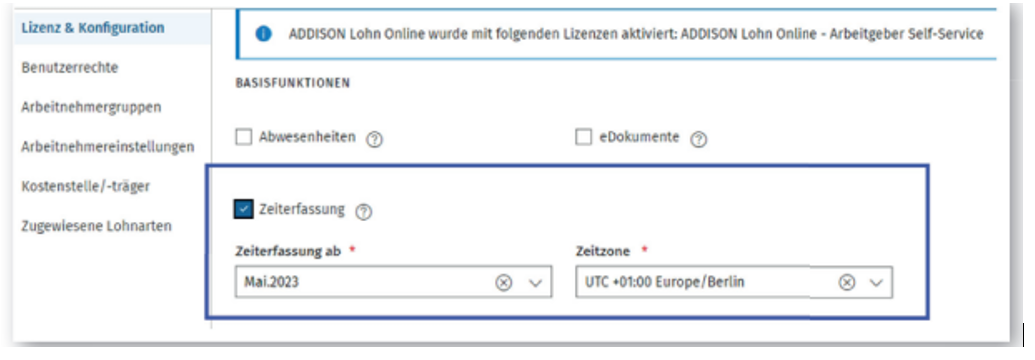The height and width of the screenshot is (360, 1035).
Task: Open Kostenstelle/-träger section
Action: tap(86, 186)
